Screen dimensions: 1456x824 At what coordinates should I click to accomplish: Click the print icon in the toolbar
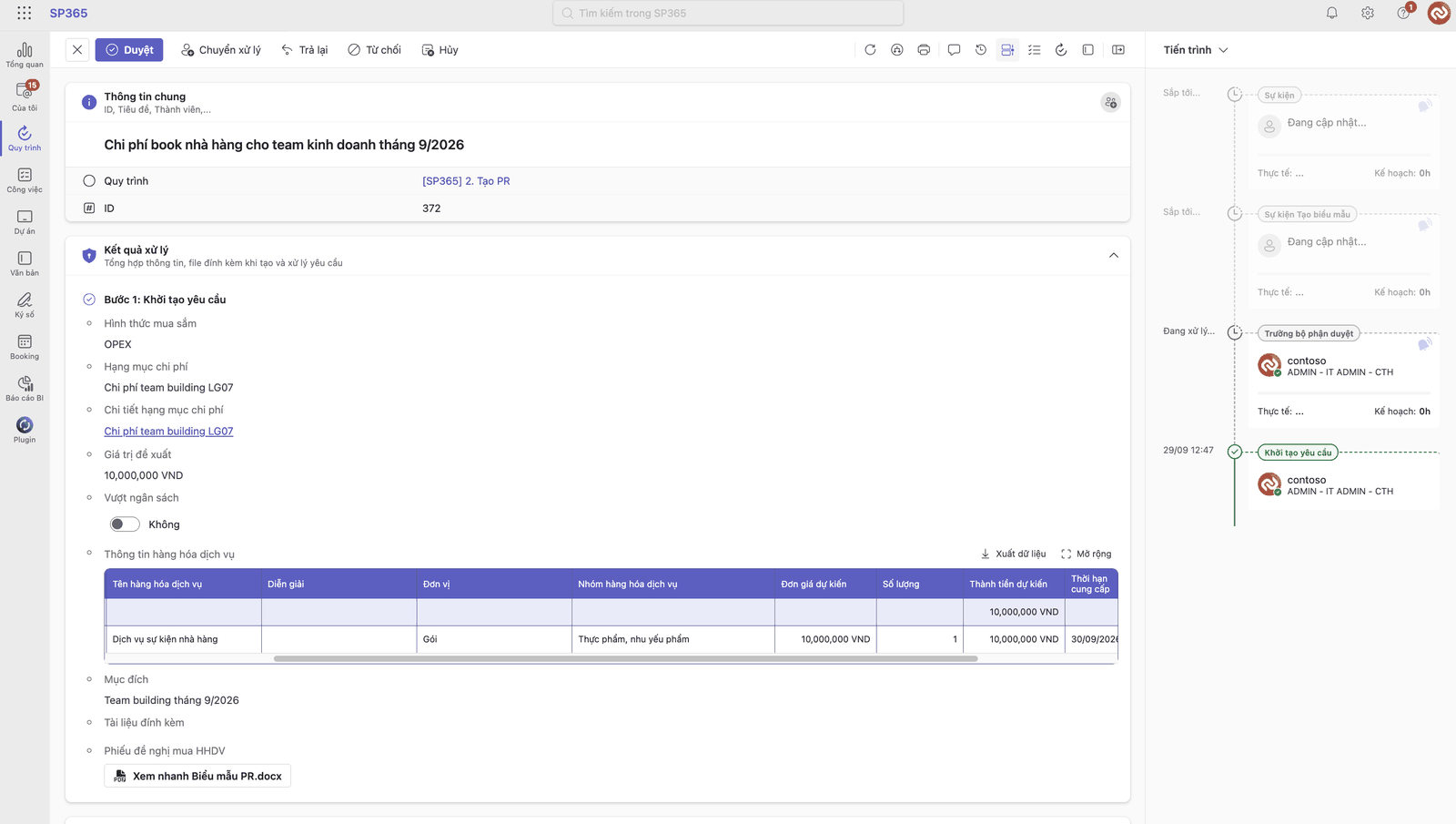[924, 50]
